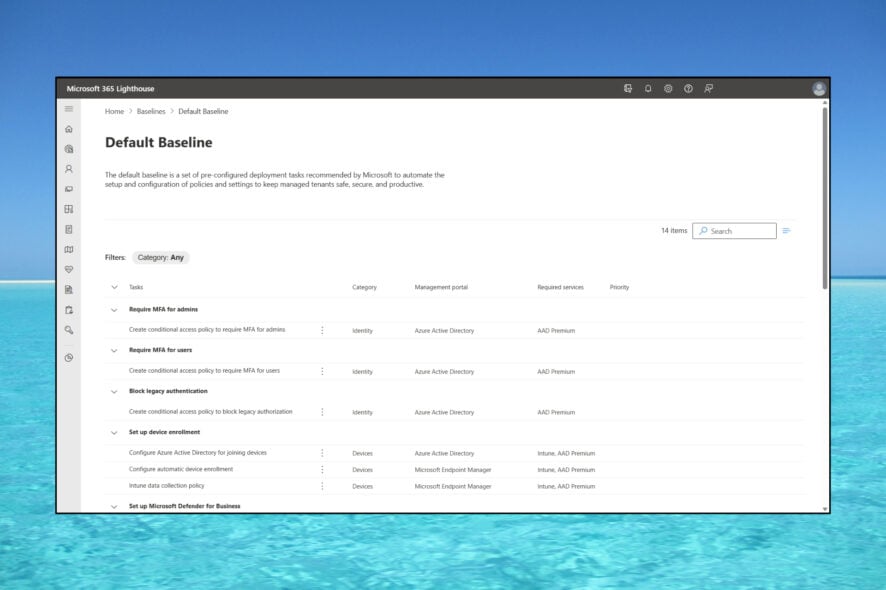The width and height of the screenshot is (886, 590).
Task: Open more options for block legacy authorization task
Action: click(x=322, y=412)
